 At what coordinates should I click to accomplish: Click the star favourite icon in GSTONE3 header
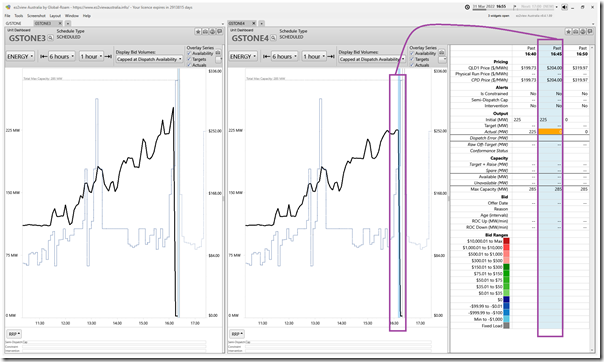(198, 32)
